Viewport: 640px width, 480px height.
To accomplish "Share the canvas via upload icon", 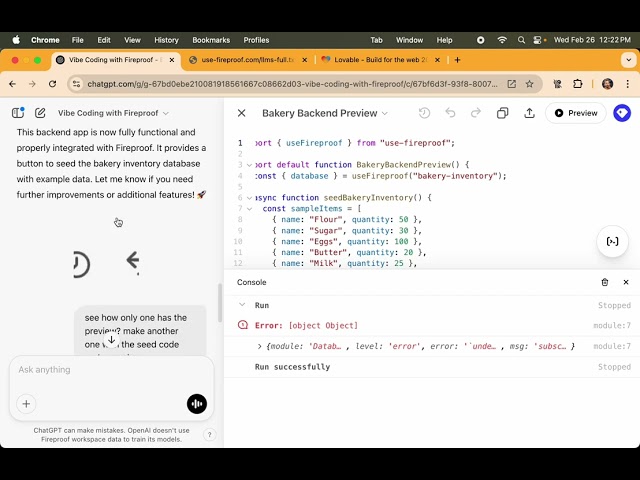I will click(529, 113).
